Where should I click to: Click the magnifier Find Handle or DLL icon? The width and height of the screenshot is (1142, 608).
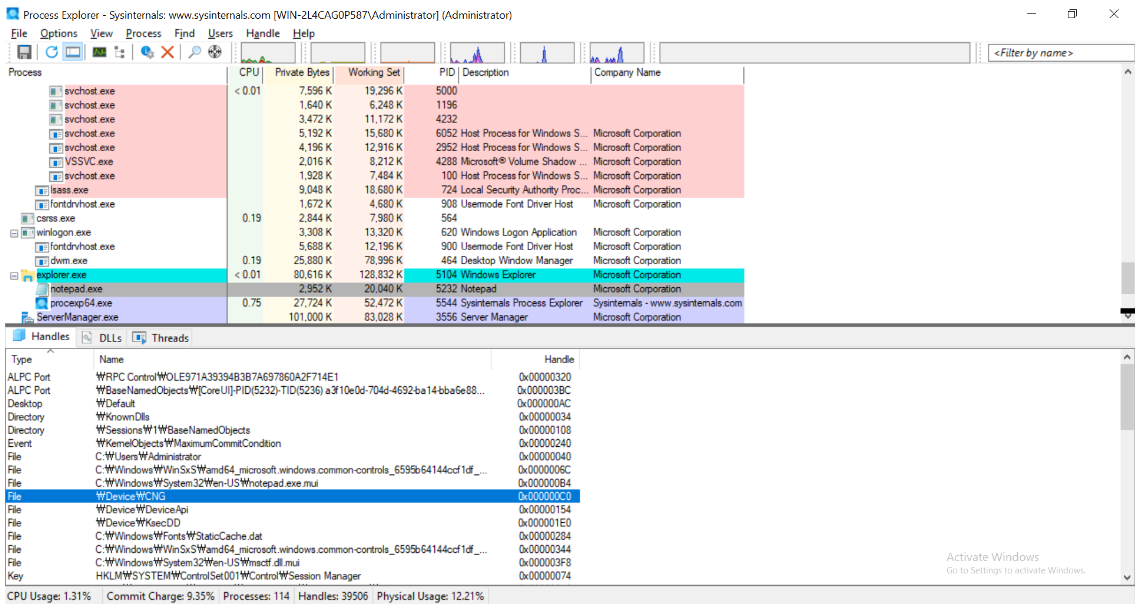pyautogui.click(x=194, y=52)
